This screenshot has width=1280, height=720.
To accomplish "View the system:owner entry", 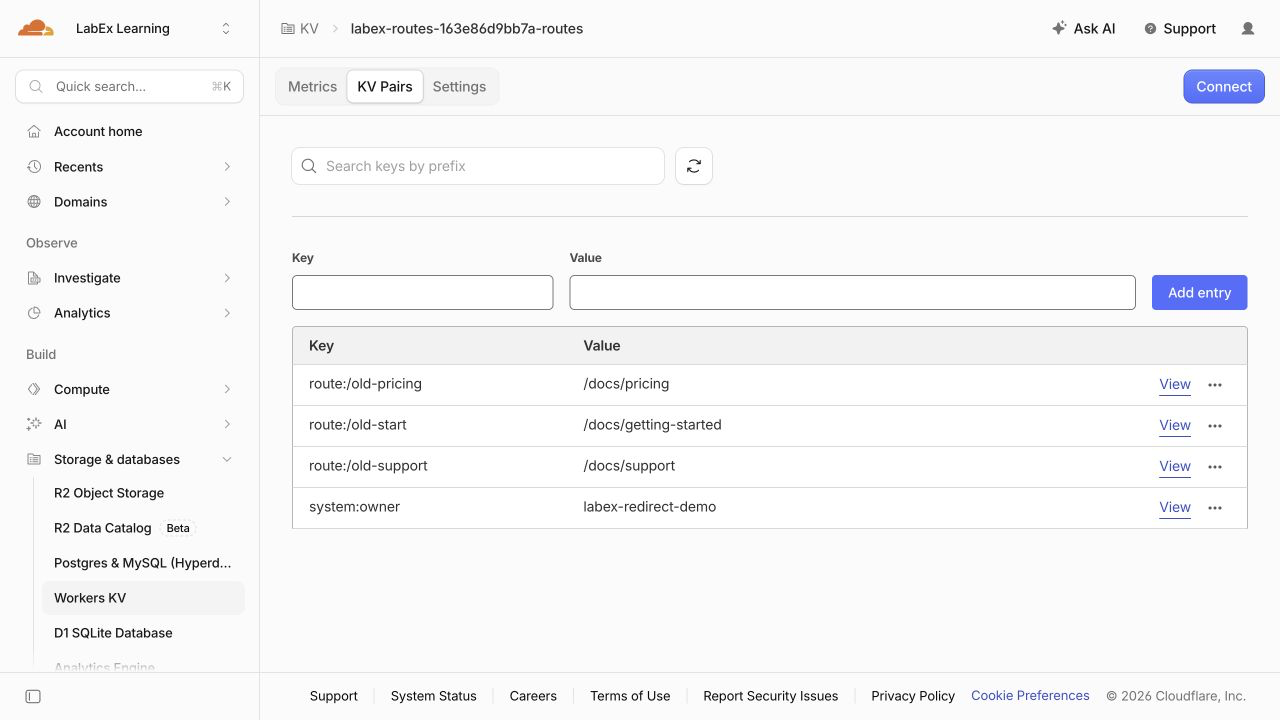I will (x=1175, y=507).
